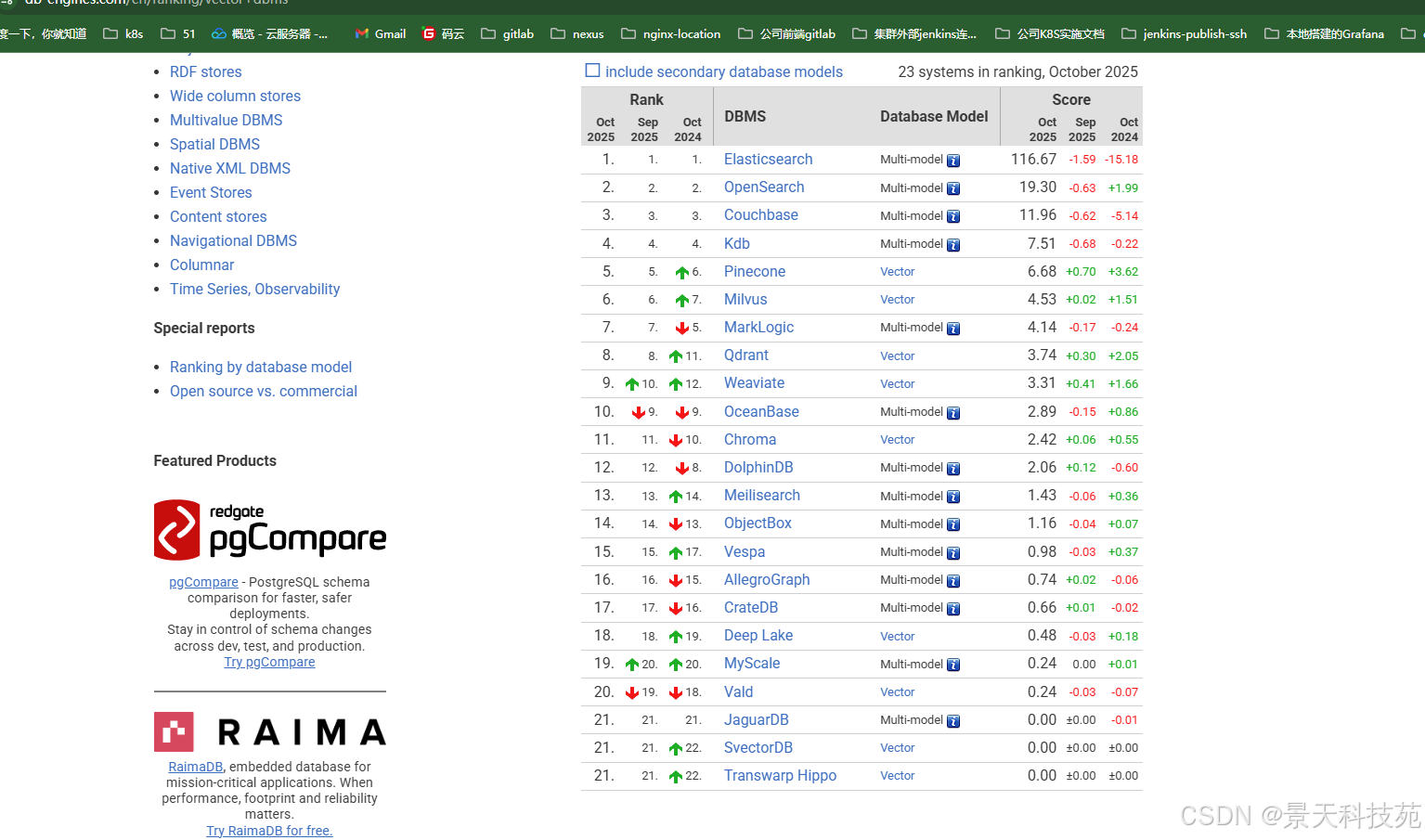This screenshot has height=840, width=1425.
Task: Click the pgCompare text link in description
Action: point(204,582)
